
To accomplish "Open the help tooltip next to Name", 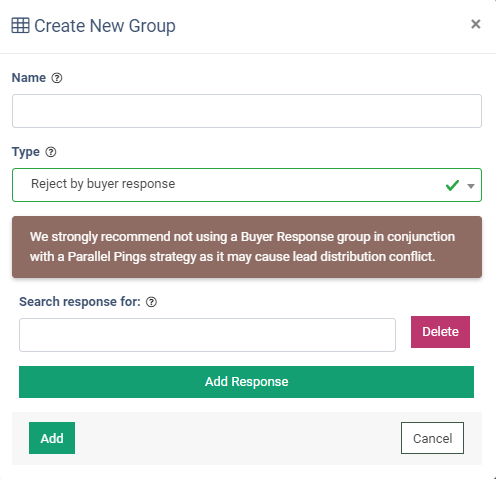I will pyautogui.click(x=57, y=78).
